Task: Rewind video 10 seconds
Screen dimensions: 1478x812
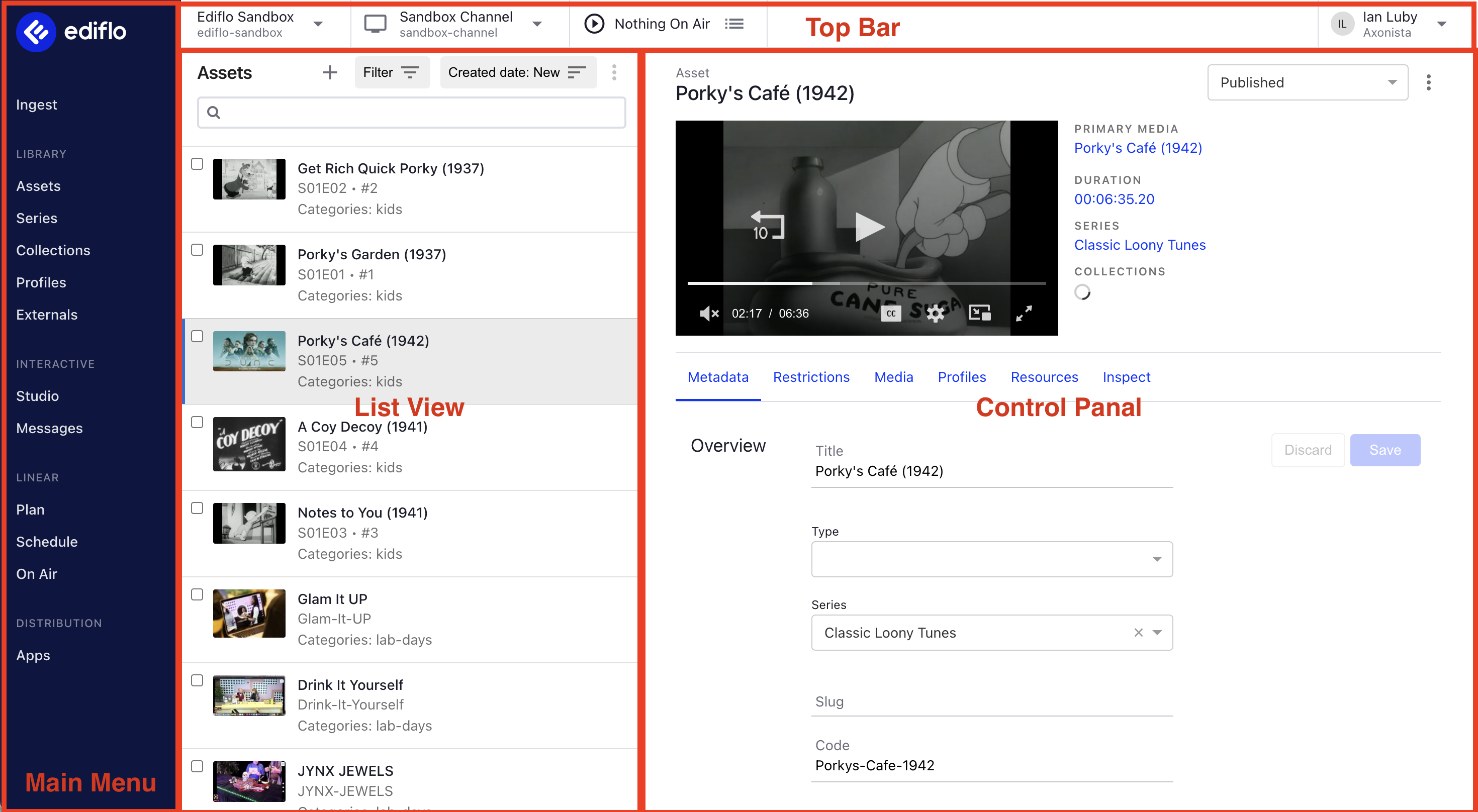Action: [767, 226]
